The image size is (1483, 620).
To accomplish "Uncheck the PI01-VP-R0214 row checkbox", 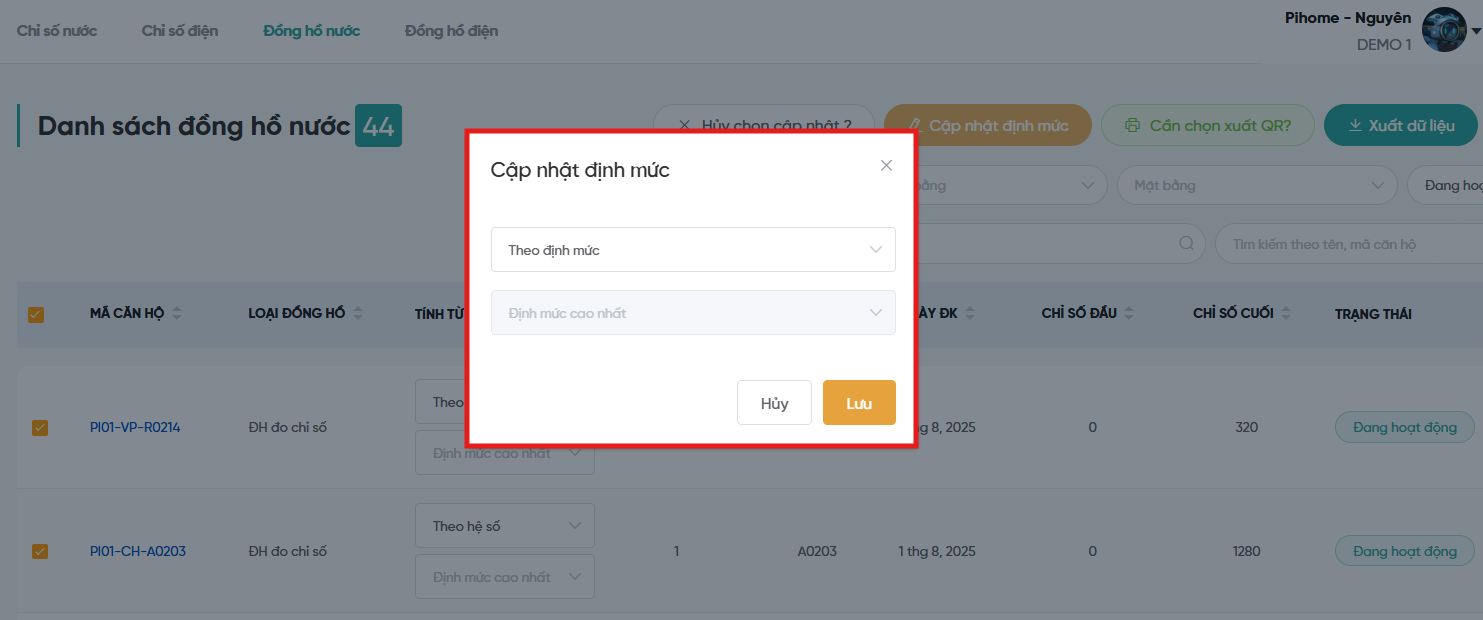I will (40, 428).
